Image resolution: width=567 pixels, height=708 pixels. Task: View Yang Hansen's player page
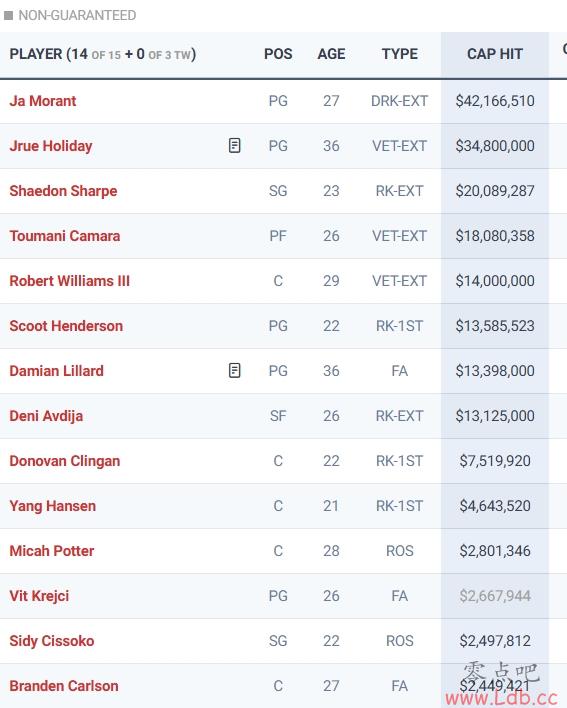(52, 506)
